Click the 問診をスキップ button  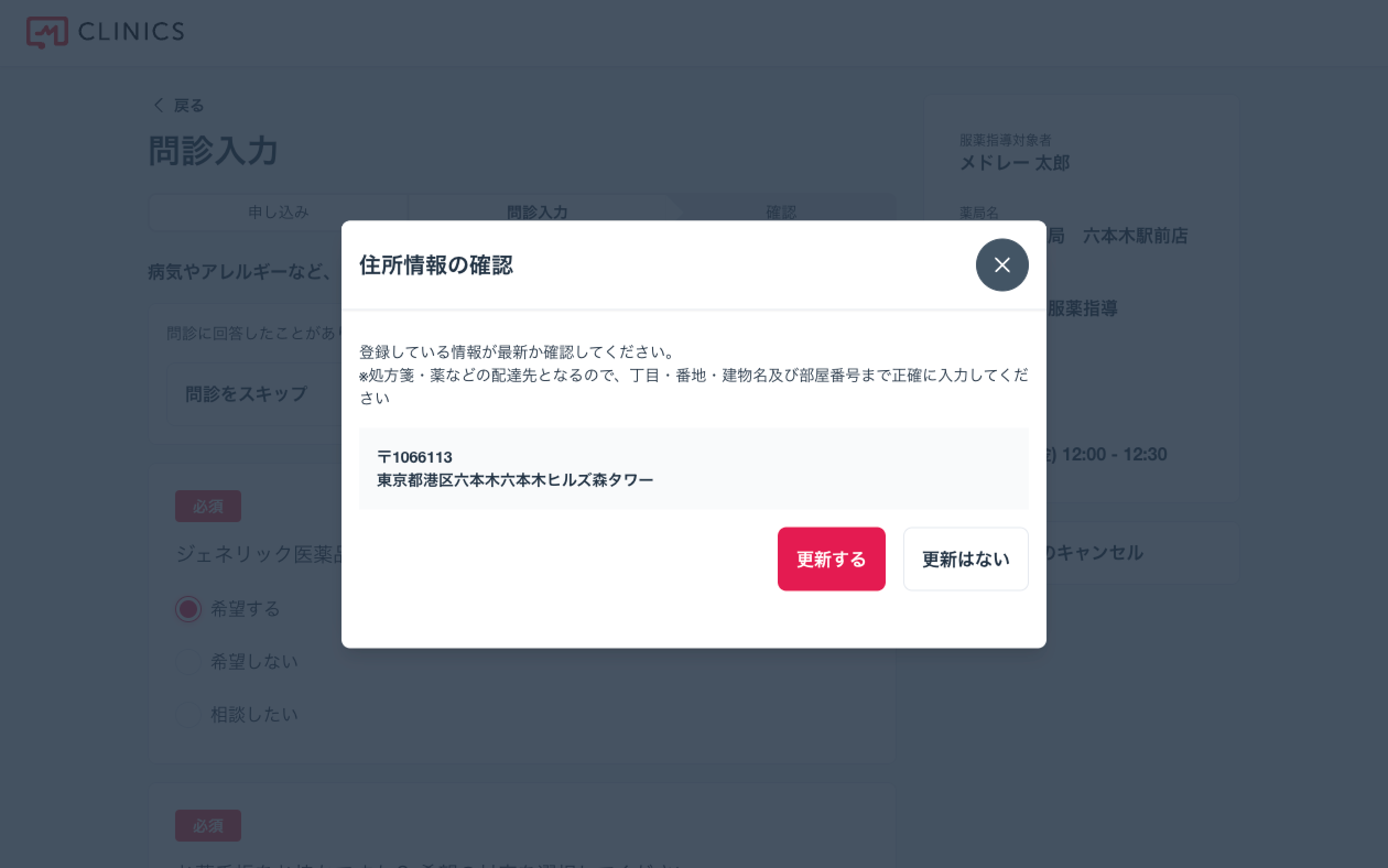(246, 394)
